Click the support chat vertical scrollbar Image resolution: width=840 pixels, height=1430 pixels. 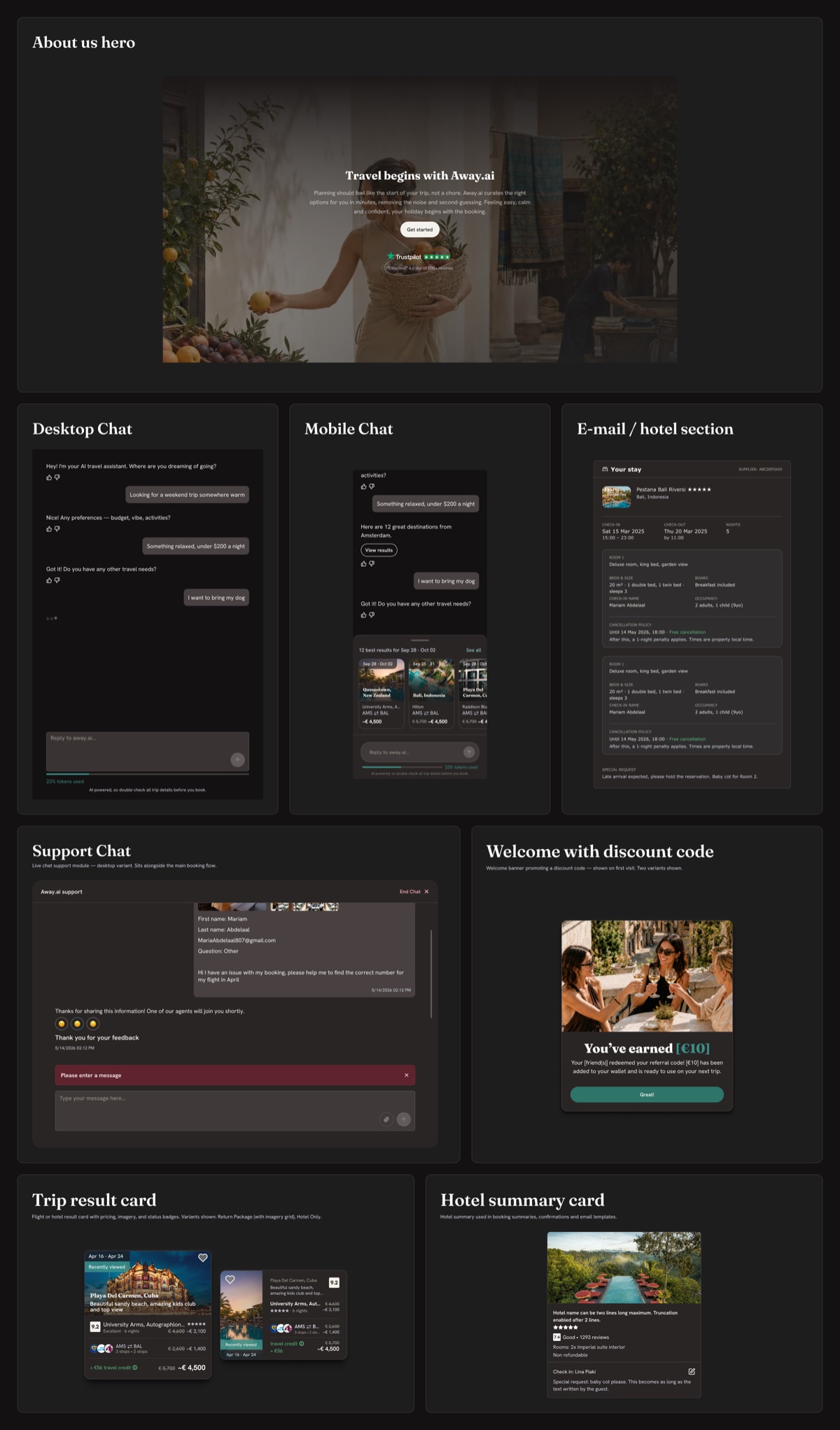coord(431,974)
